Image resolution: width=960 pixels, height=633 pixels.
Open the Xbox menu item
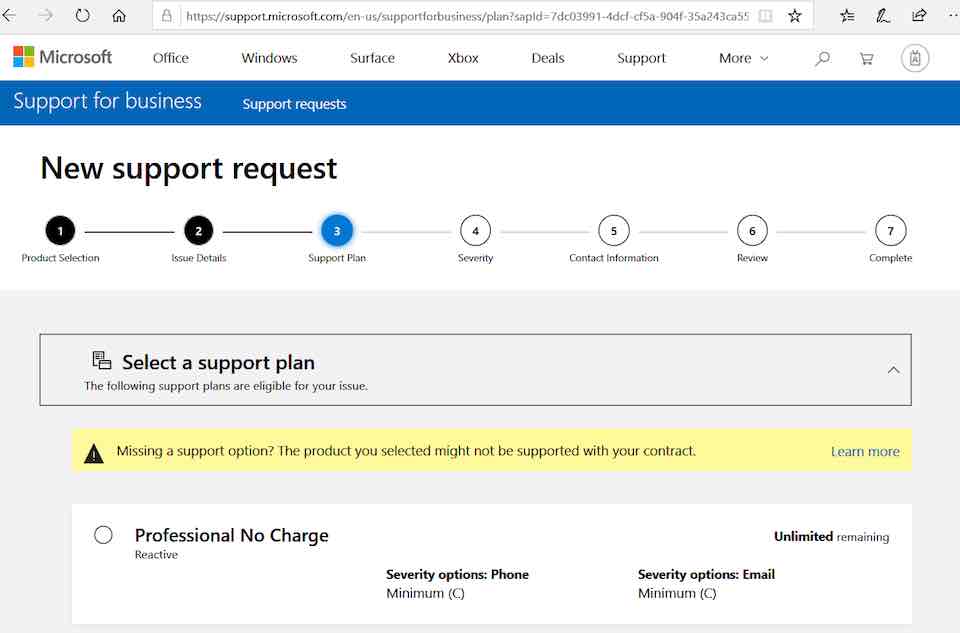click(x=463, y=58)
